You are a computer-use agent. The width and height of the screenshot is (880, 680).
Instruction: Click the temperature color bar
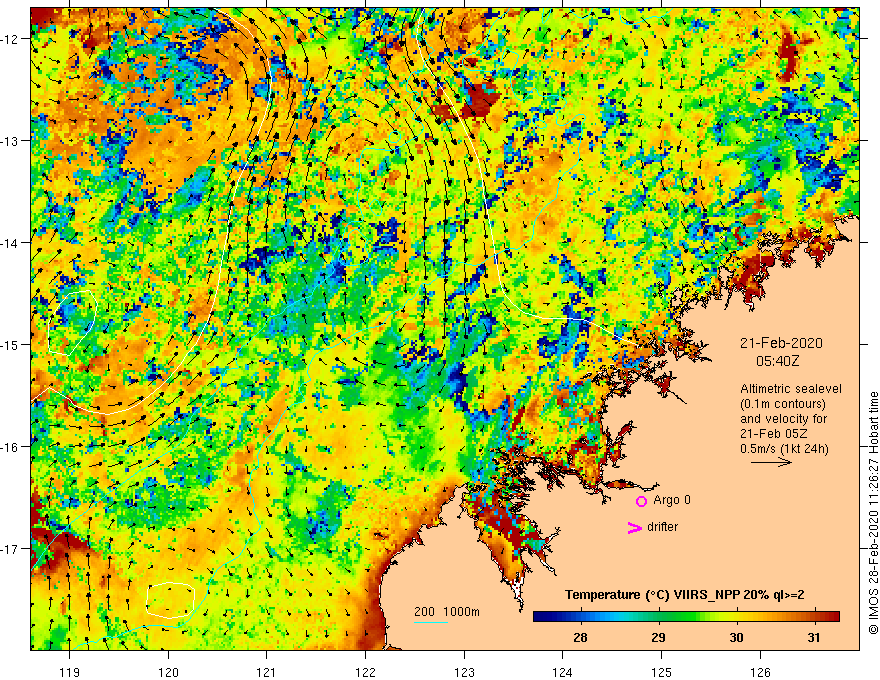coord(686,617)
